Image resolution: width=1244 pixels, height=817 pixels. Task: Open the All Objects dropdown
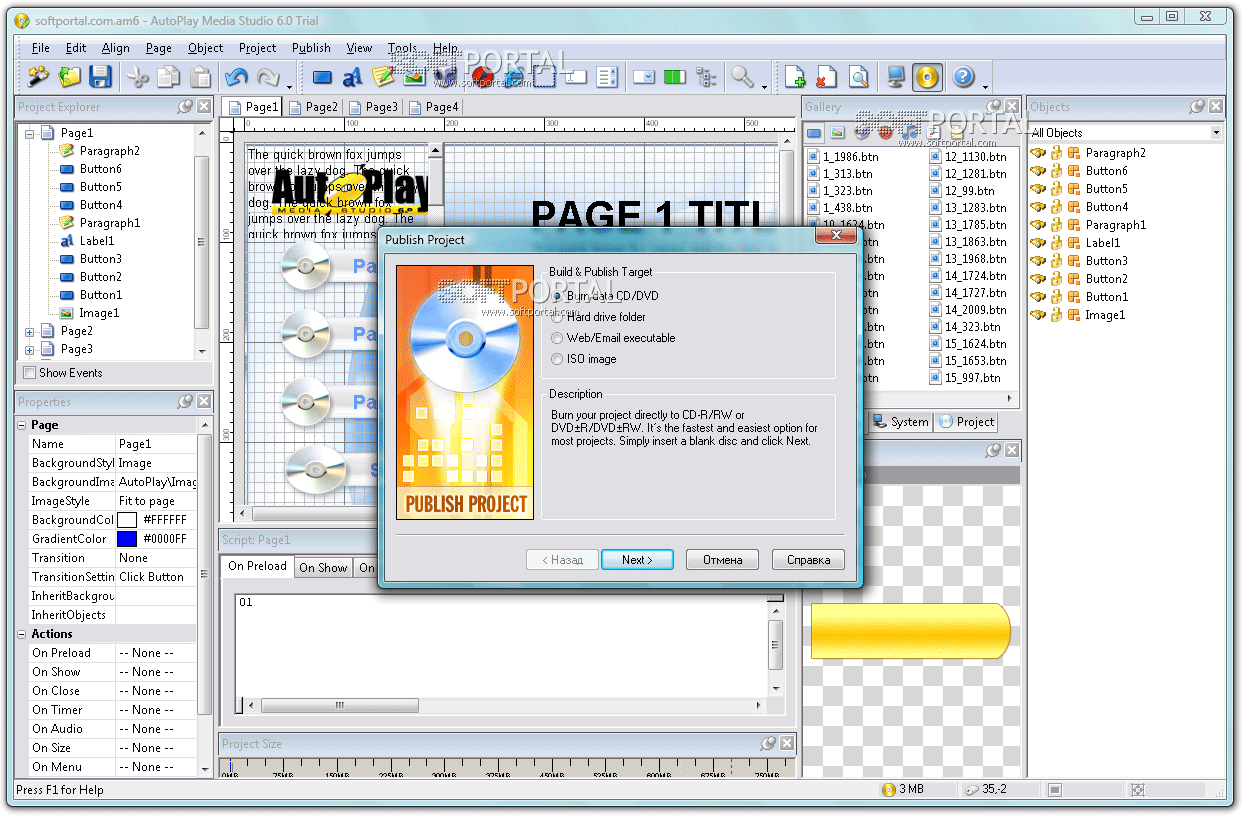pyautogui.click(x=1216, y=132)
